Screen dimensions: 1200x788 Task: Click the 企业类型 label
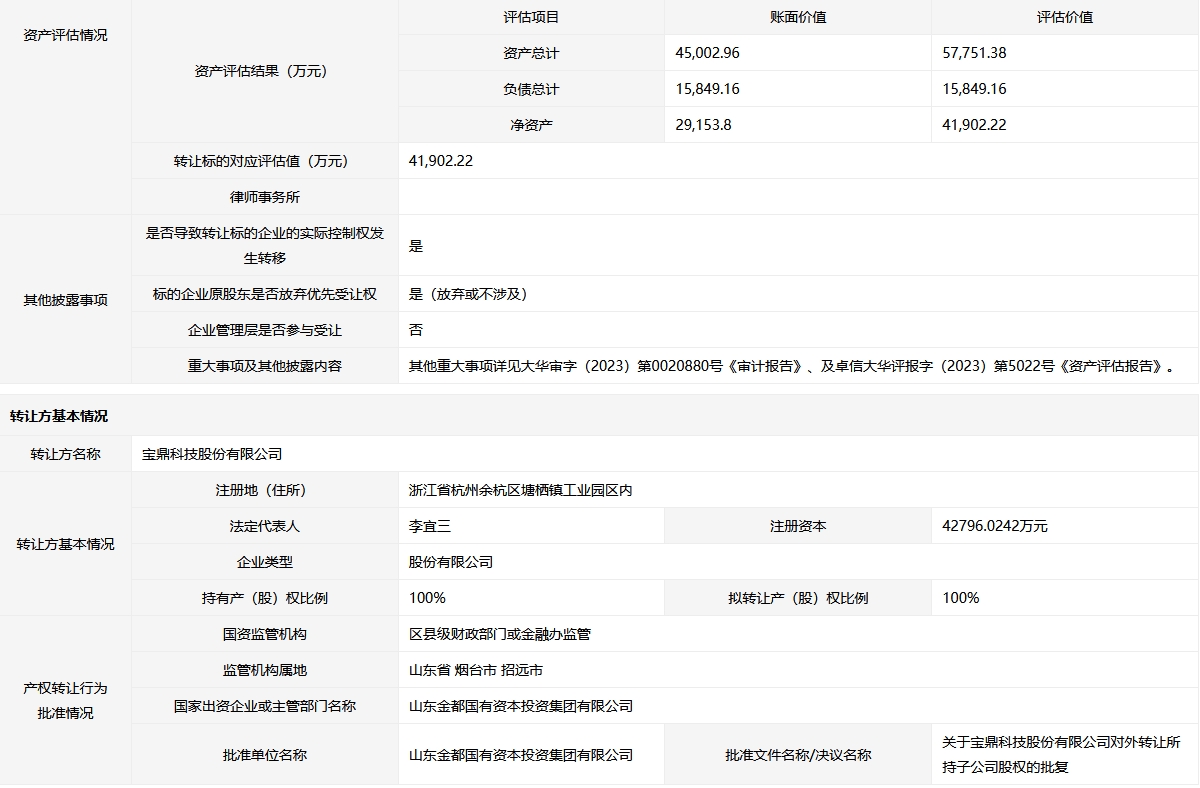(x=265, y=562)
